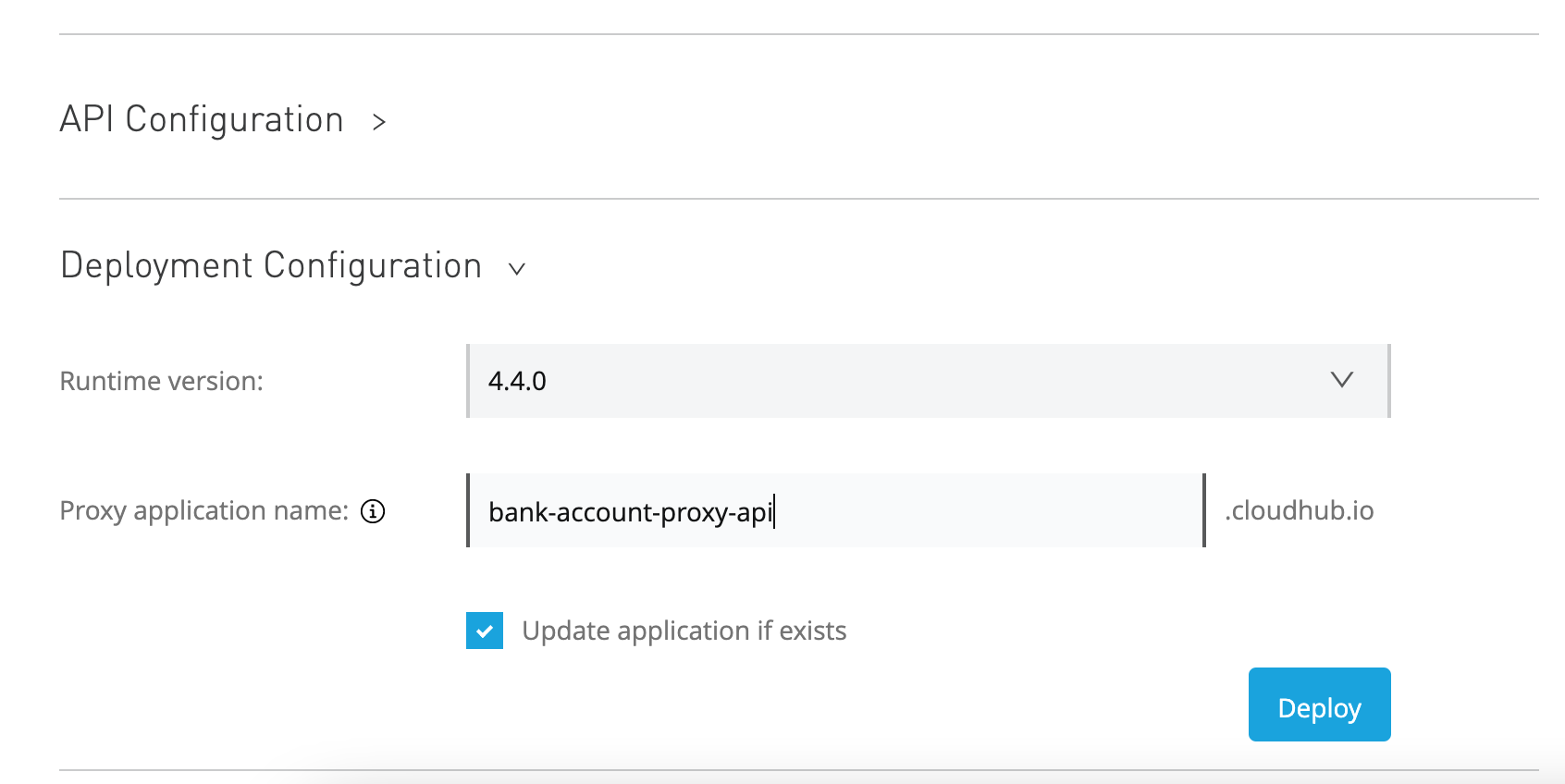The image size is (1565, 784).
Task: Click the "Proxy application name:" label
Action: click(x=204, y=510)
